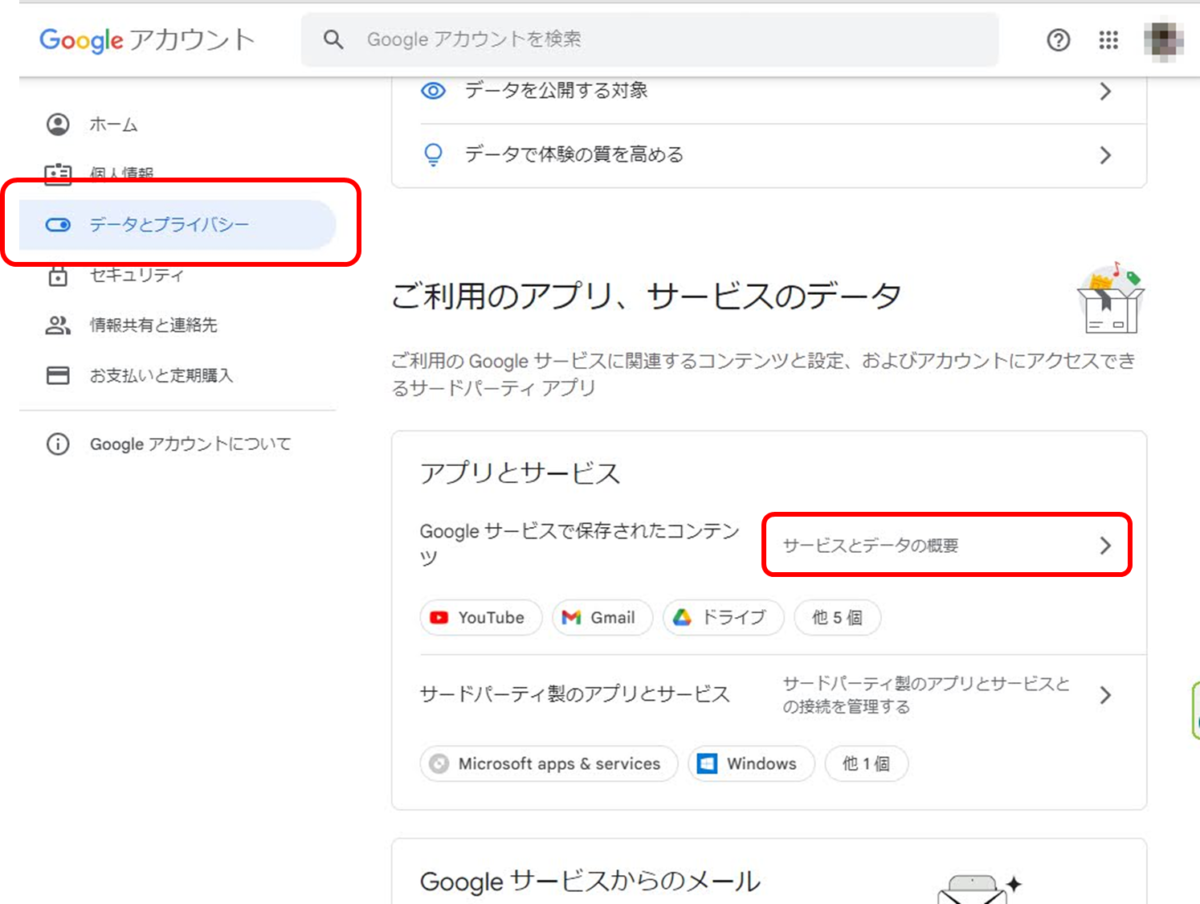Open the データを公開する対象 row
This screenshot has height=904, width=1200.
(768, 91)
